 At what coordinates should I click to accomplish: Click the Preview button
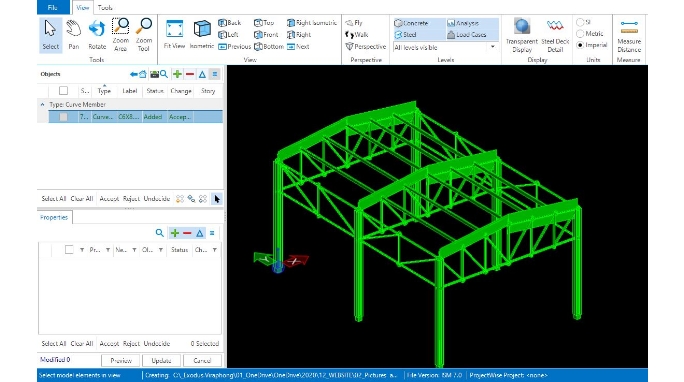(121, 361)
